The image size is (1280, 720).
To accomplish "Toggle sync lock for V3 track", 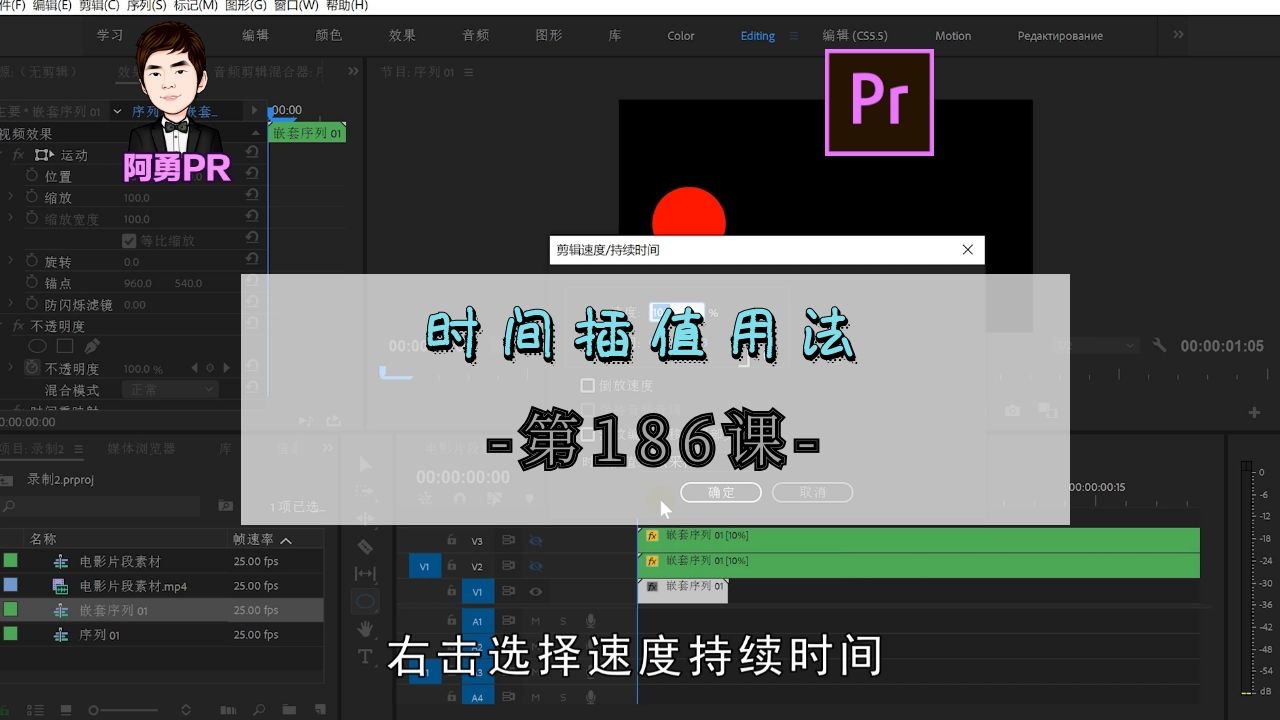I will [x=508, y=541].
